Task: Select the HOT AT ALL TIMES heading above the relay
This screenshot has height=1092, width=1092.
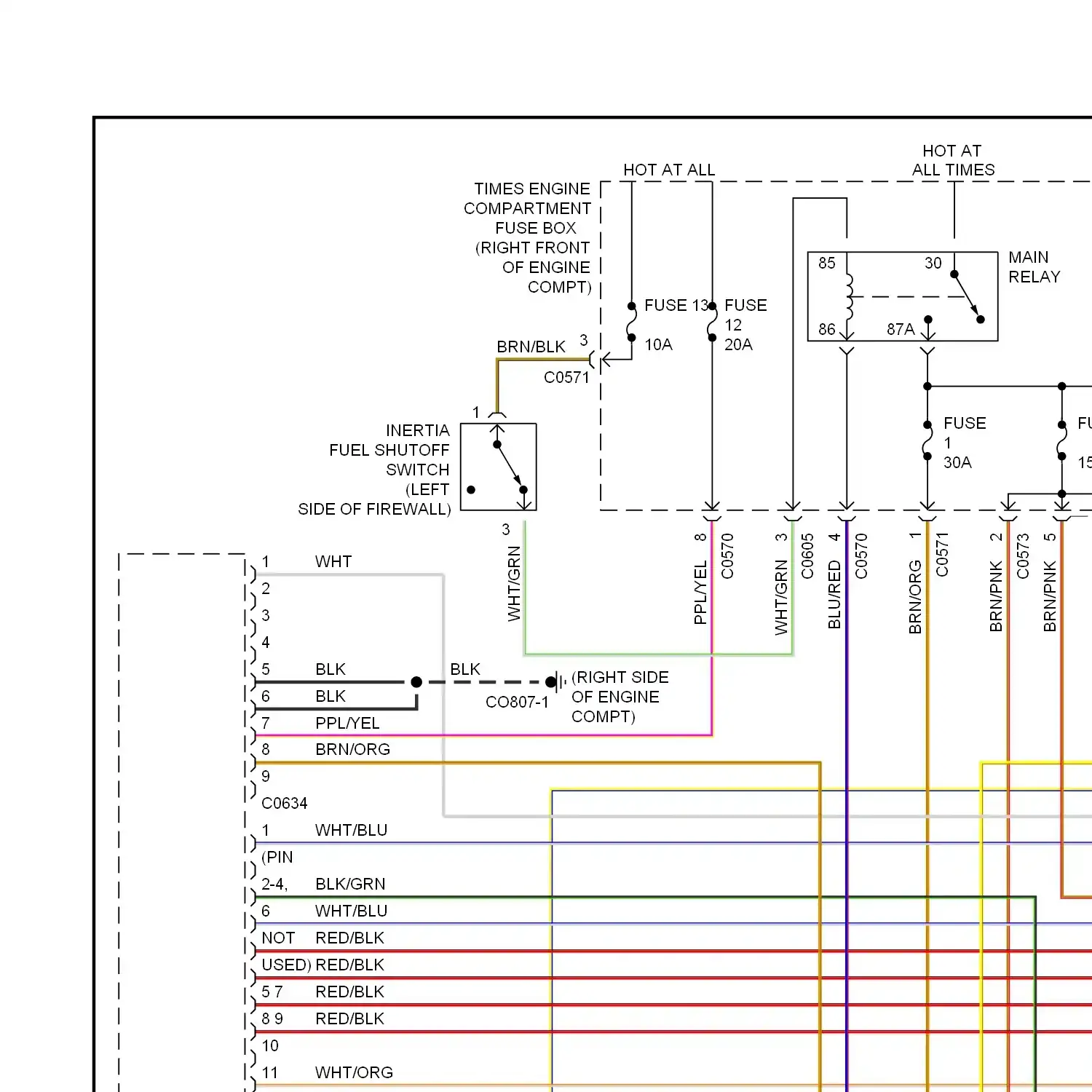Action: pos(953,160)
